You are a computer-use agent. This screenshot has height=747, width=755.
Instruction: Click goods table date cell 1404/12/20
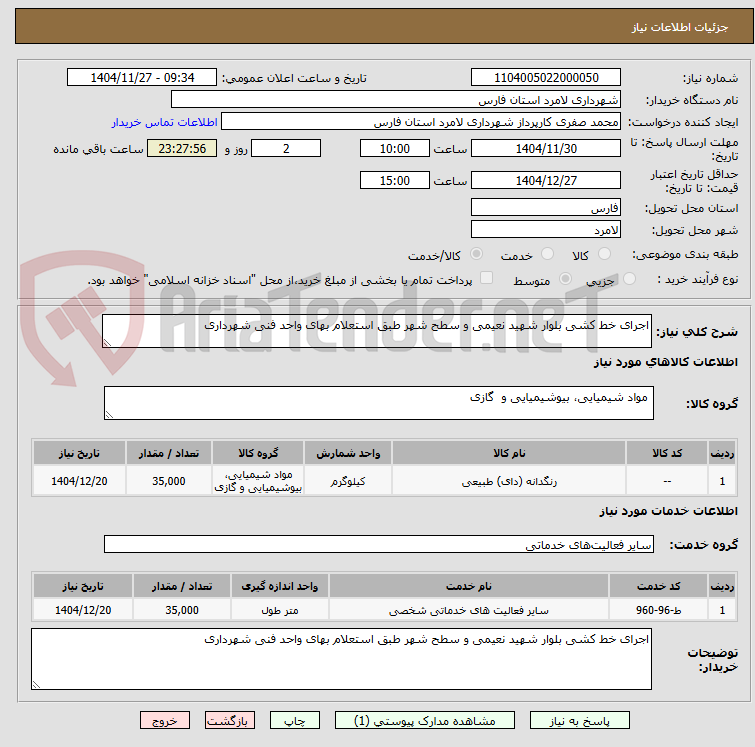[x=79, y=481]
